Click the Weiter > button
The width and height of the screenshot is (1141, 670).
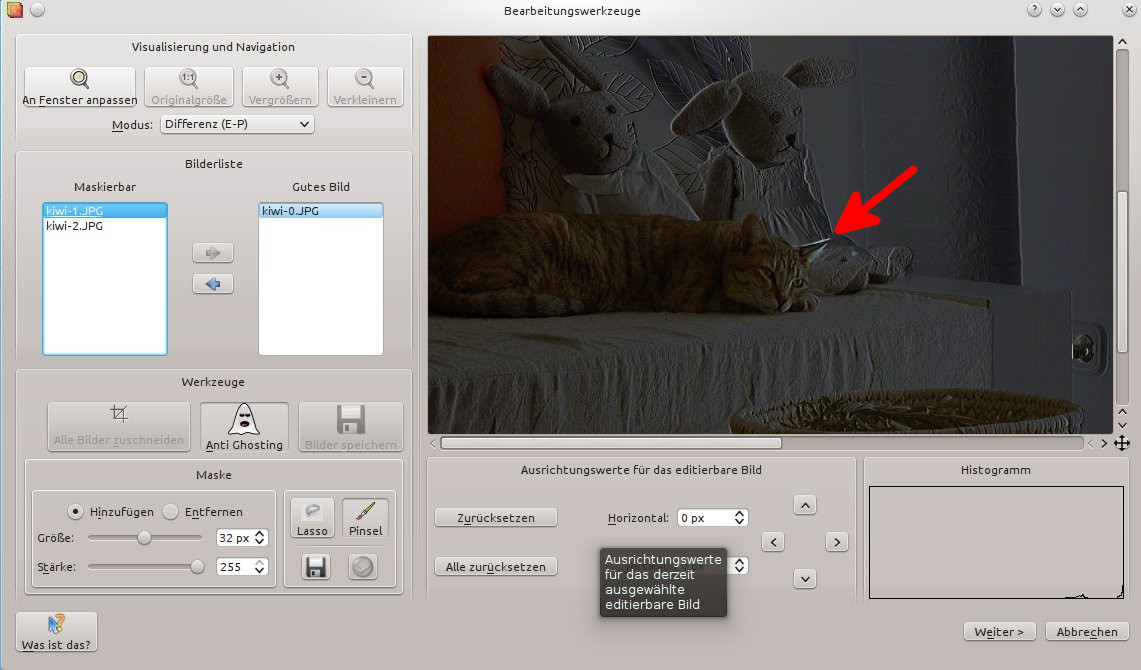point(999,631)
